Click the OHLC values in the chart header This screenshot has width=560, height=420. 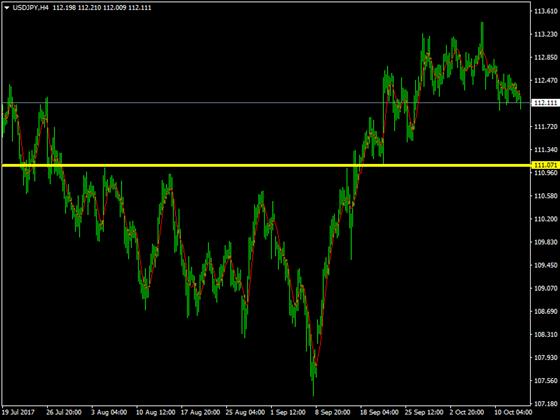click(x=102, y=8)
